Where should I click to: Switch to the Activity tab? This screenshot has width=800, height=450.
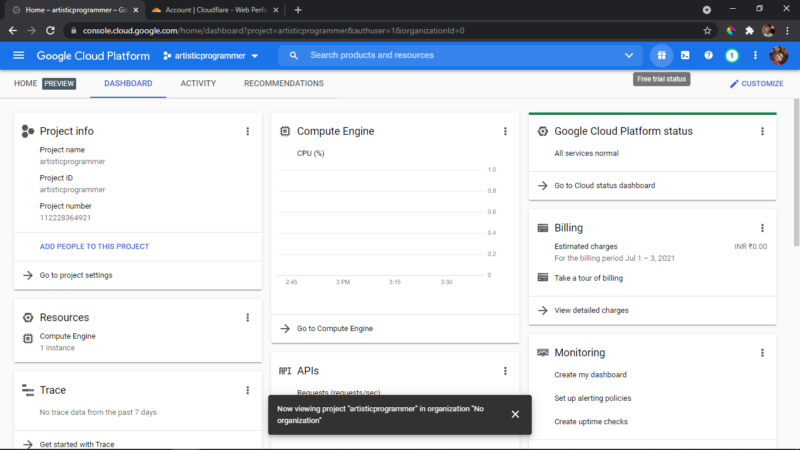point(198,83)
